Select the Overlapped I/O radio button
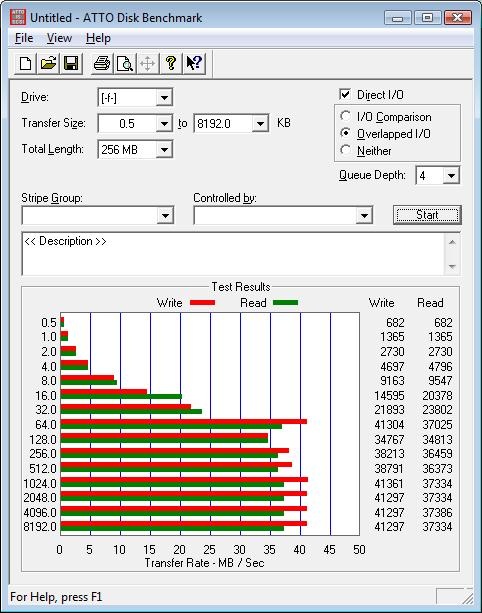 [x=345, y=133]
